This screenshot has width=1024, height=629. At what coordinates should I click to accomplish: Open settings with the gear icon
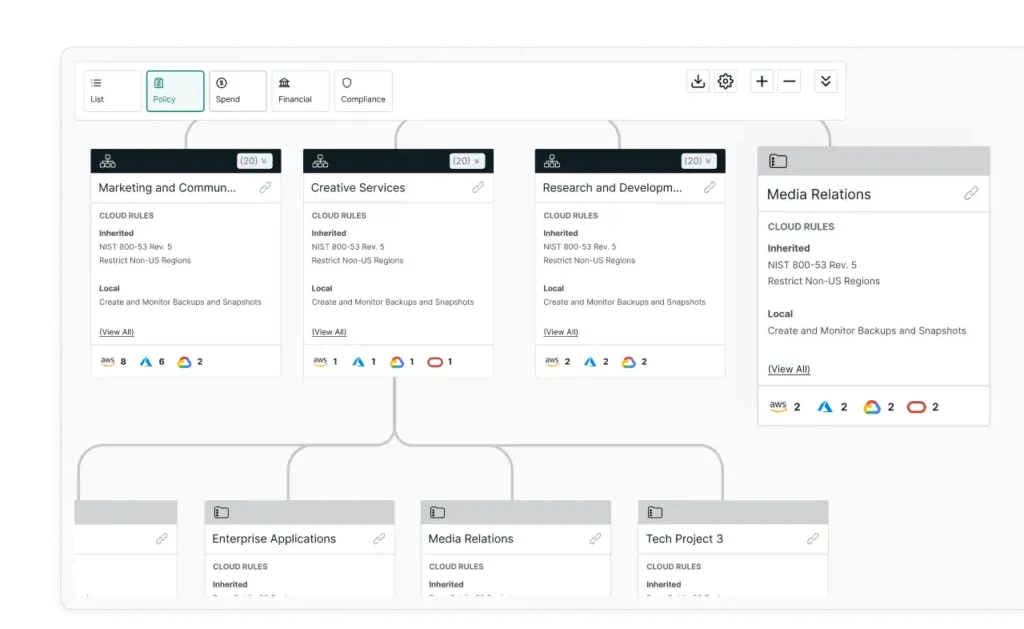(726, 82)
